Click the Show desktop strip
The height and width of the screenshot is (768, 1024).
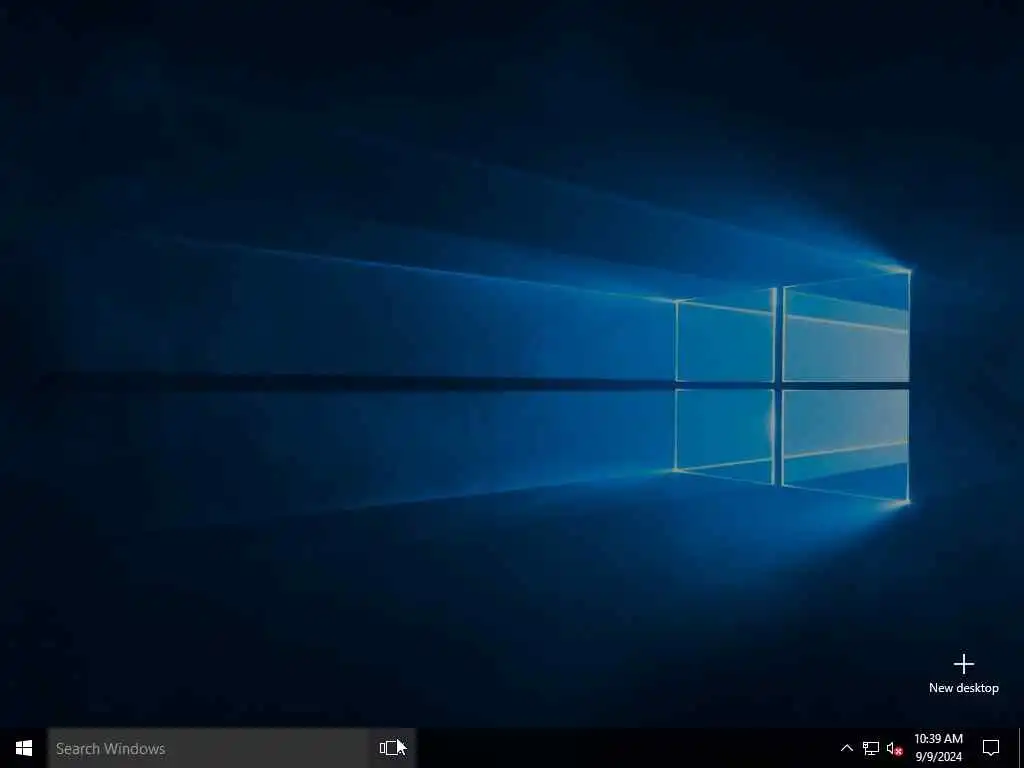click(1021, 748)
